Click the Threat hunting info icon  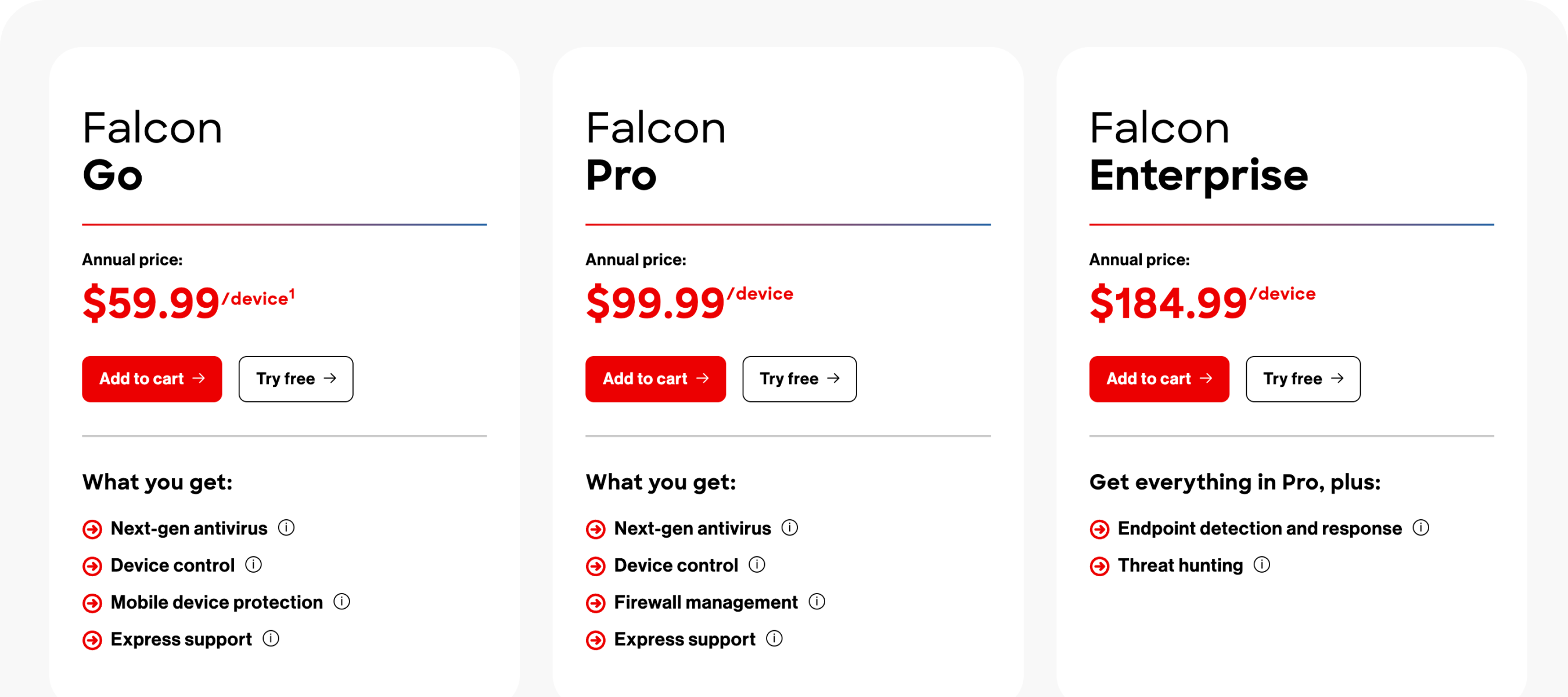pos(1262,566)
